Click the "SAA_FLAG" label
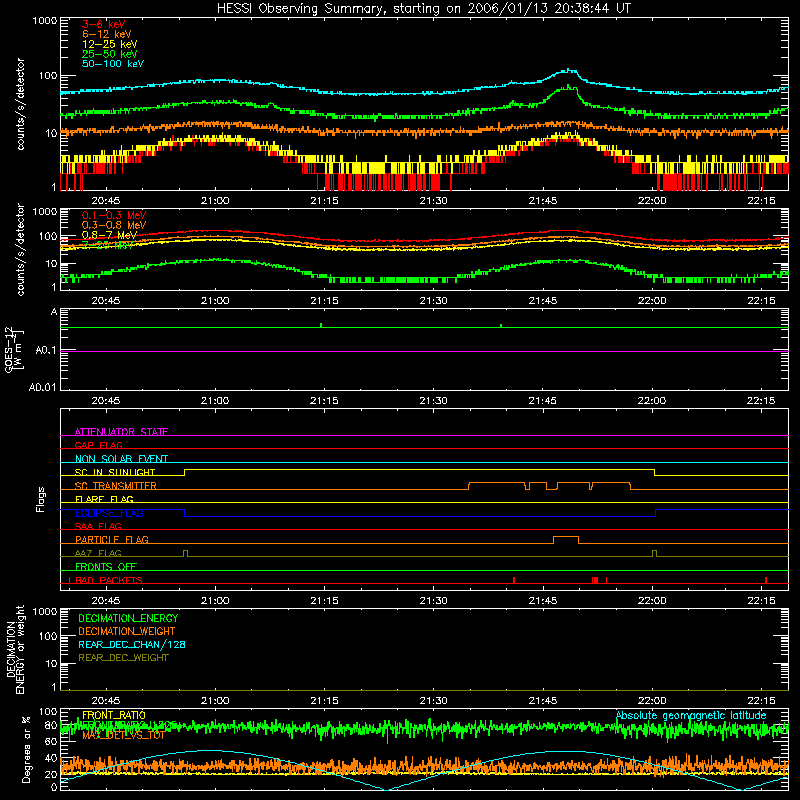 98,526
